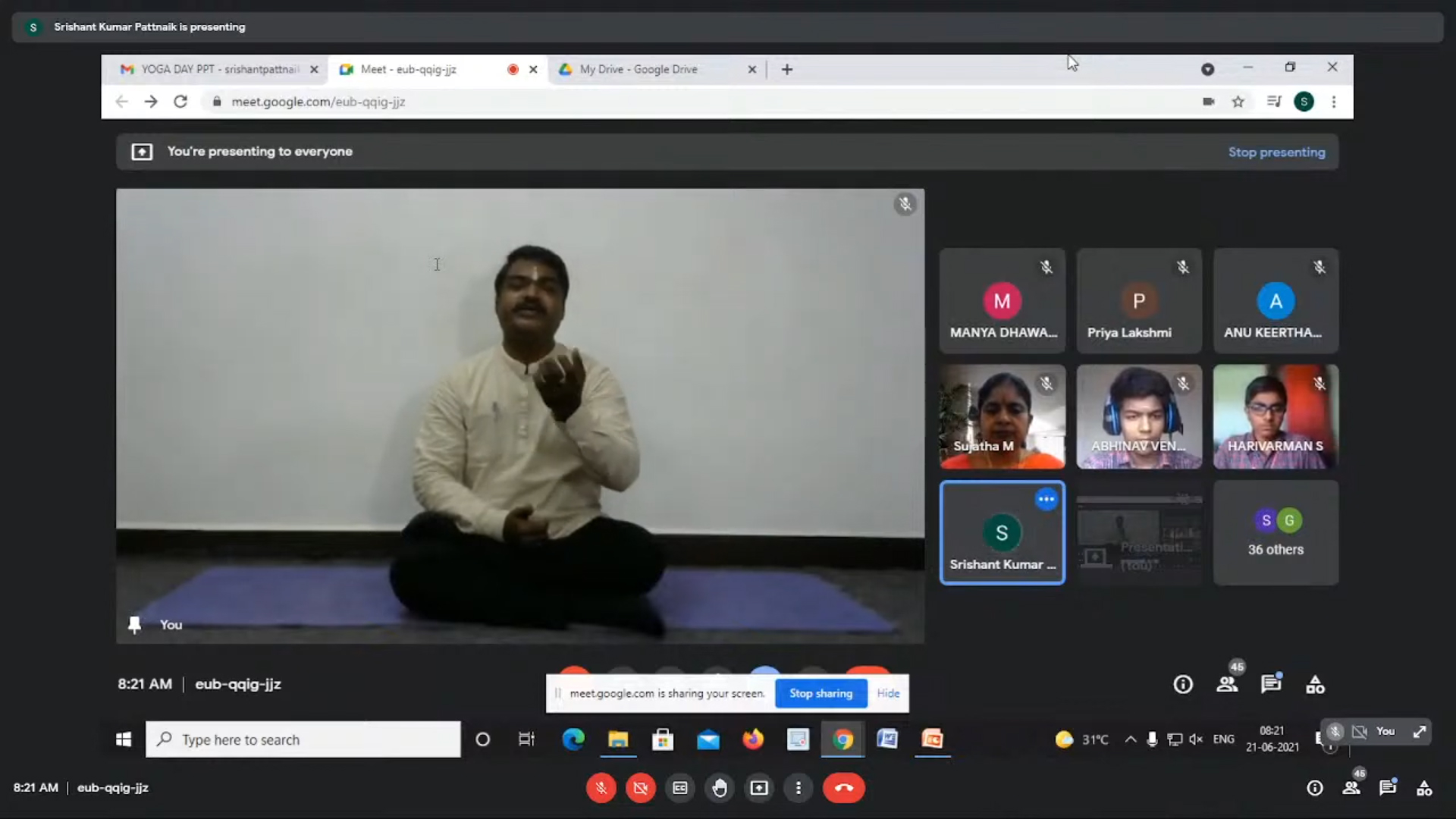
Task: Switch to My Drive - Google Drive tab
Action: 639,69
